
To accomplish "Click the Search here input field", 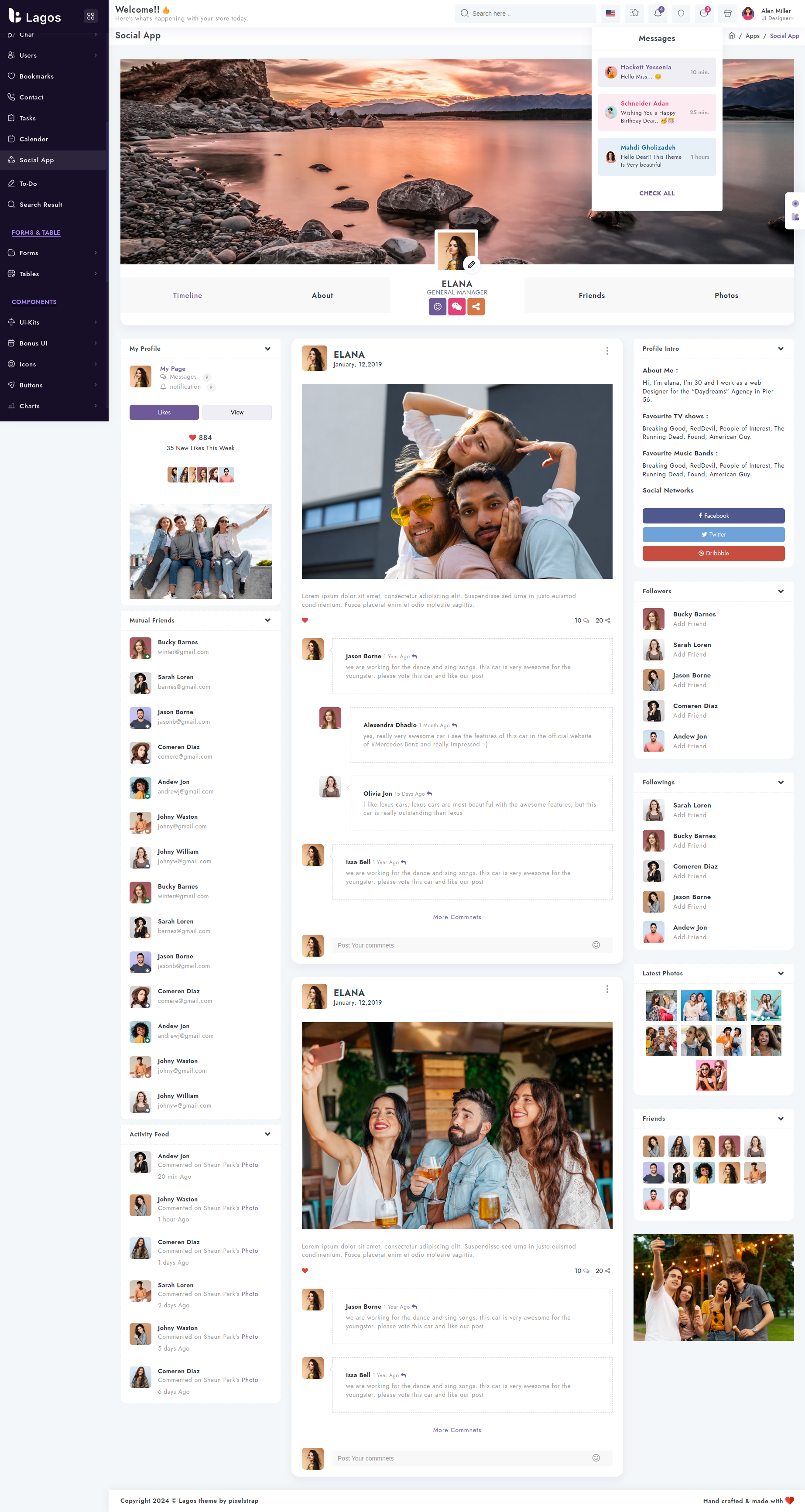I will (x=528, y=14).
